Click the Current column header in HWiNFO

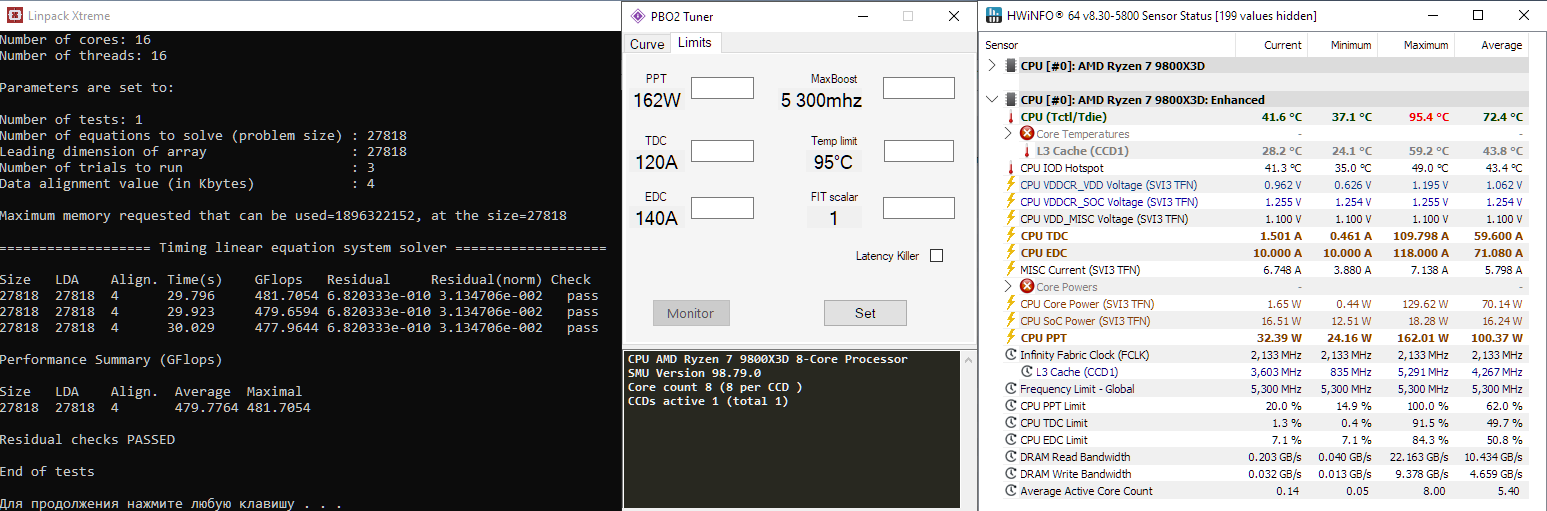pos(1271,45)
